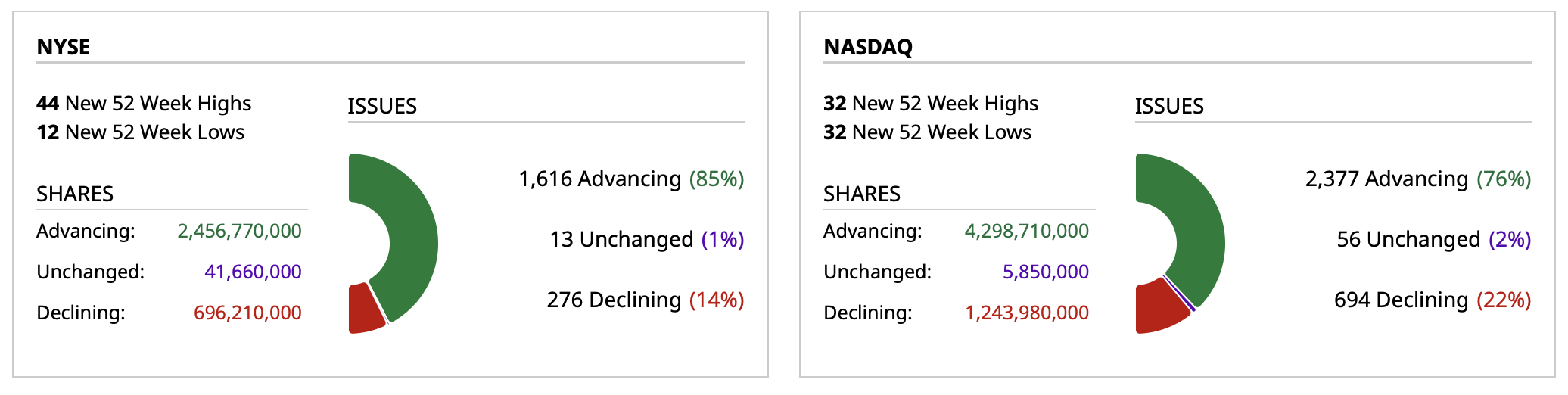Click NASDAQ 694 Declining issues label
The image size is (1568, 395).
coord(1432,300)
